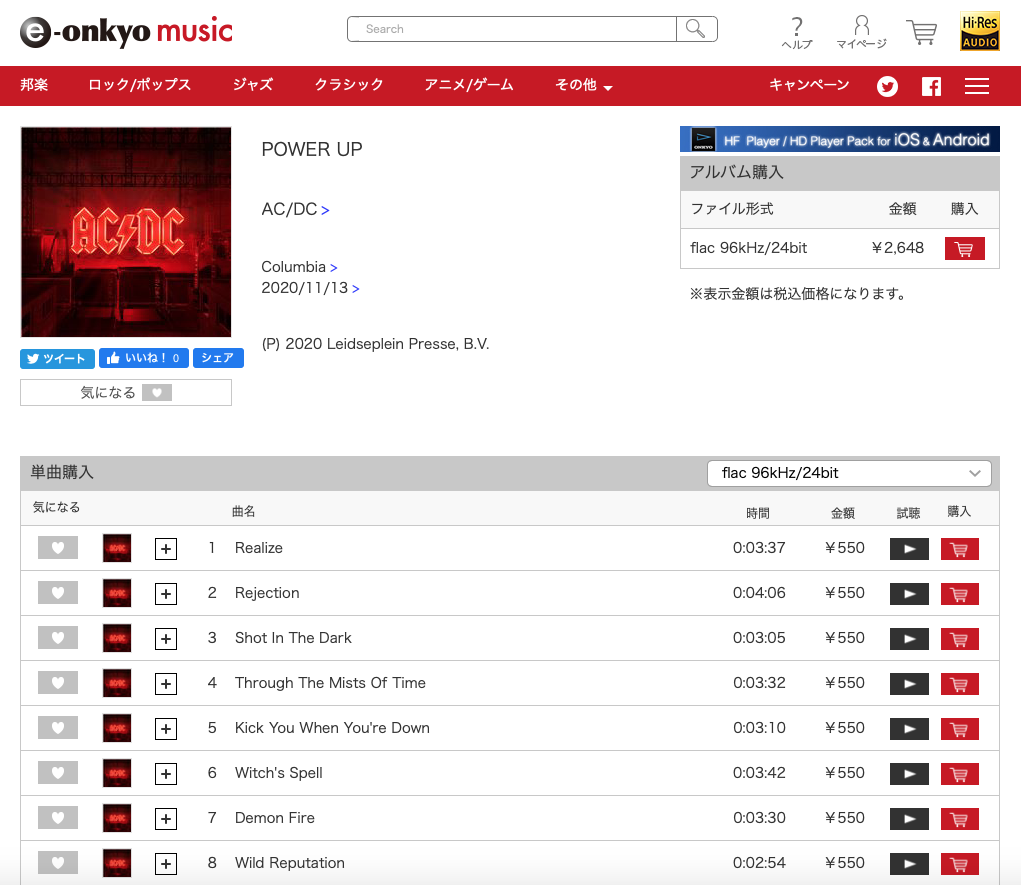
Task: Play preview of Wild Reputation
Action: (909, 864)
